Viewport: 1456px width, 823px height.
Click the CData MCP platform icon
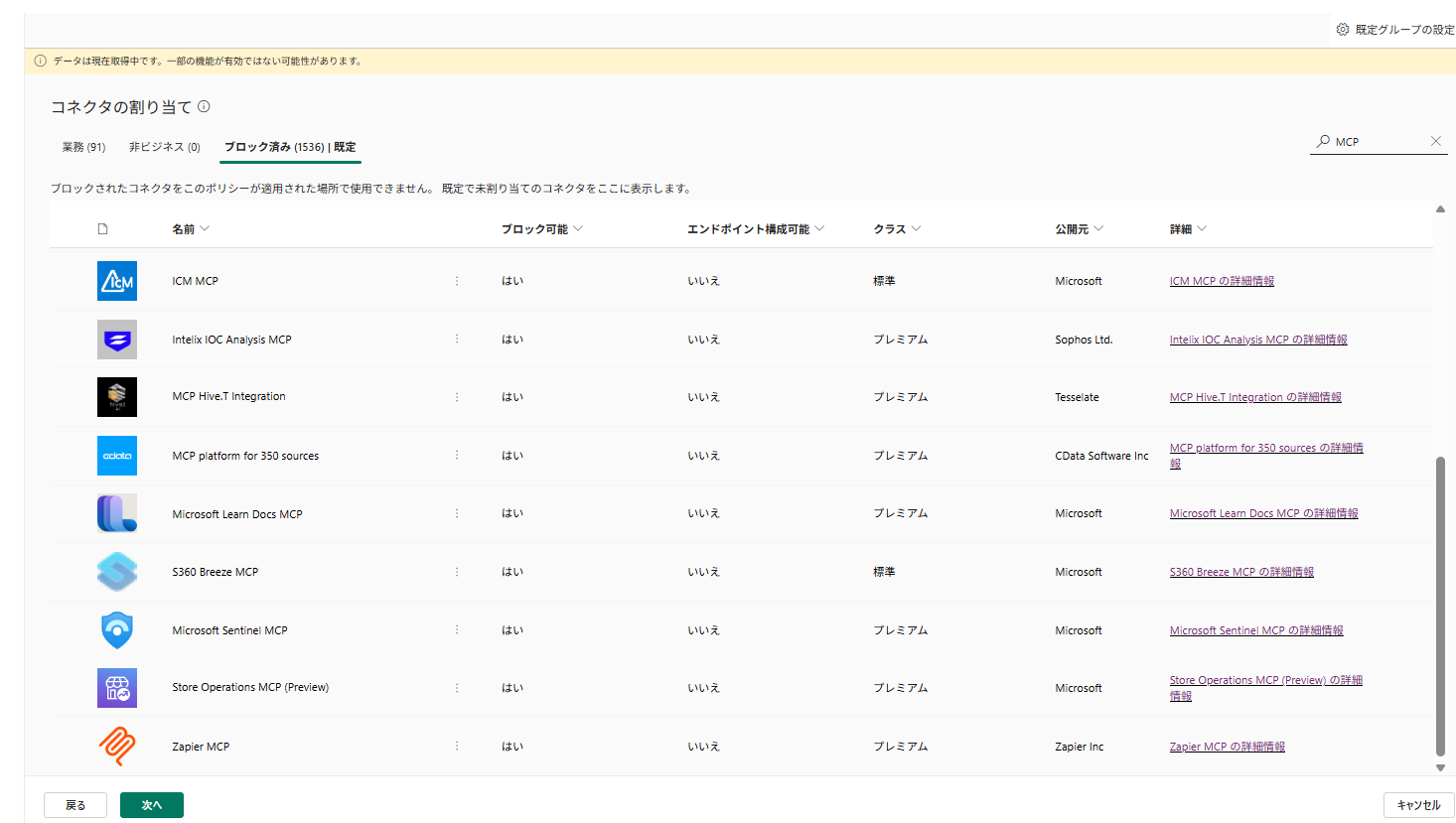click(117, 456)
